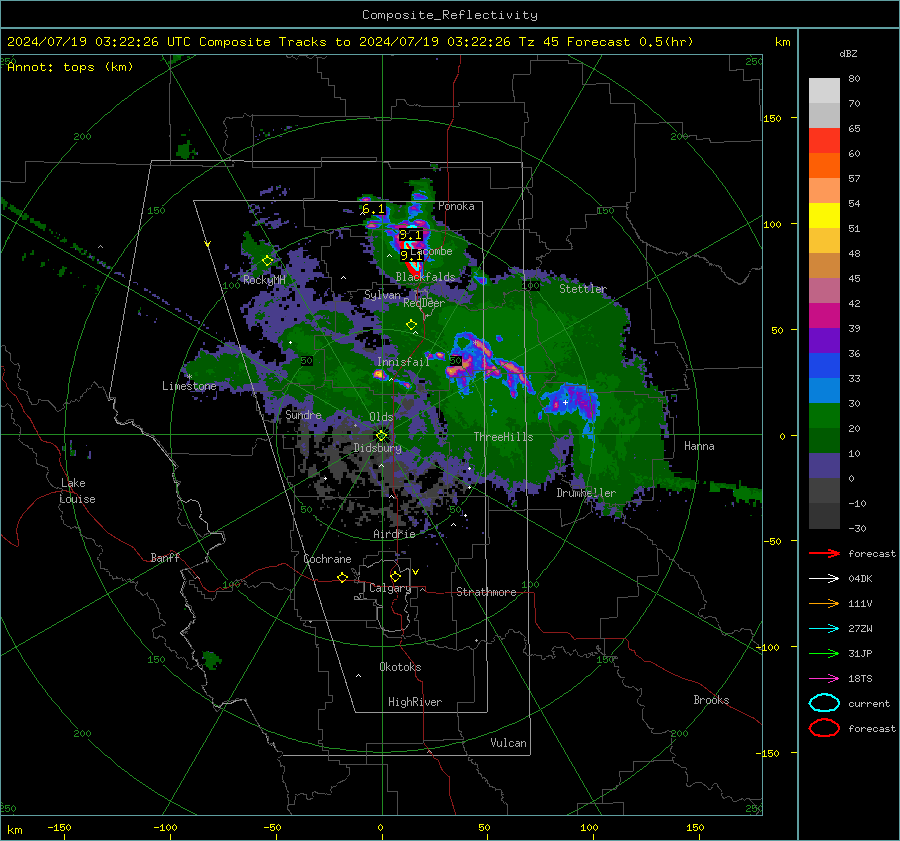Click the Blackfalds city label
This screenshot has height=841, width=900.
(425, 277)
